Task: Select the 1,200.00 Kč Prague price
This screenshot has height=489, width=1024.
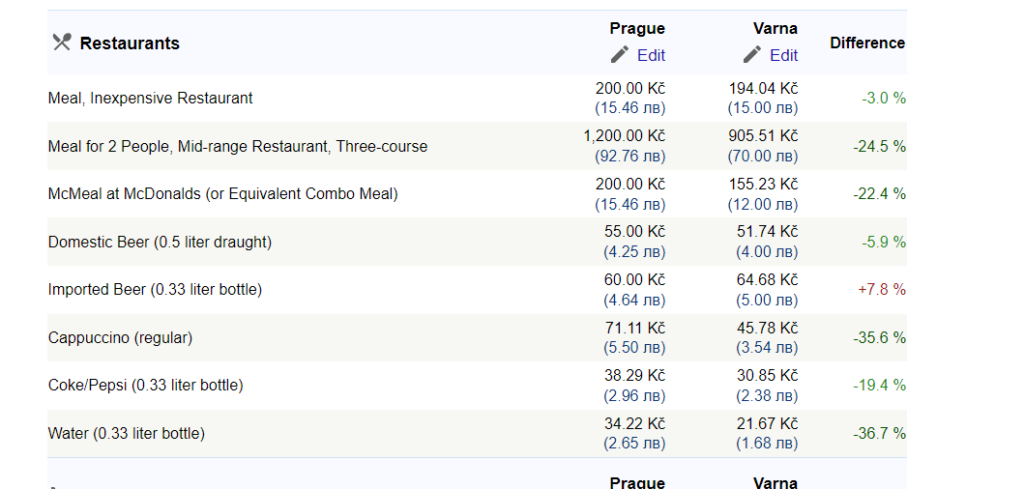Action: tap(624, 136)
